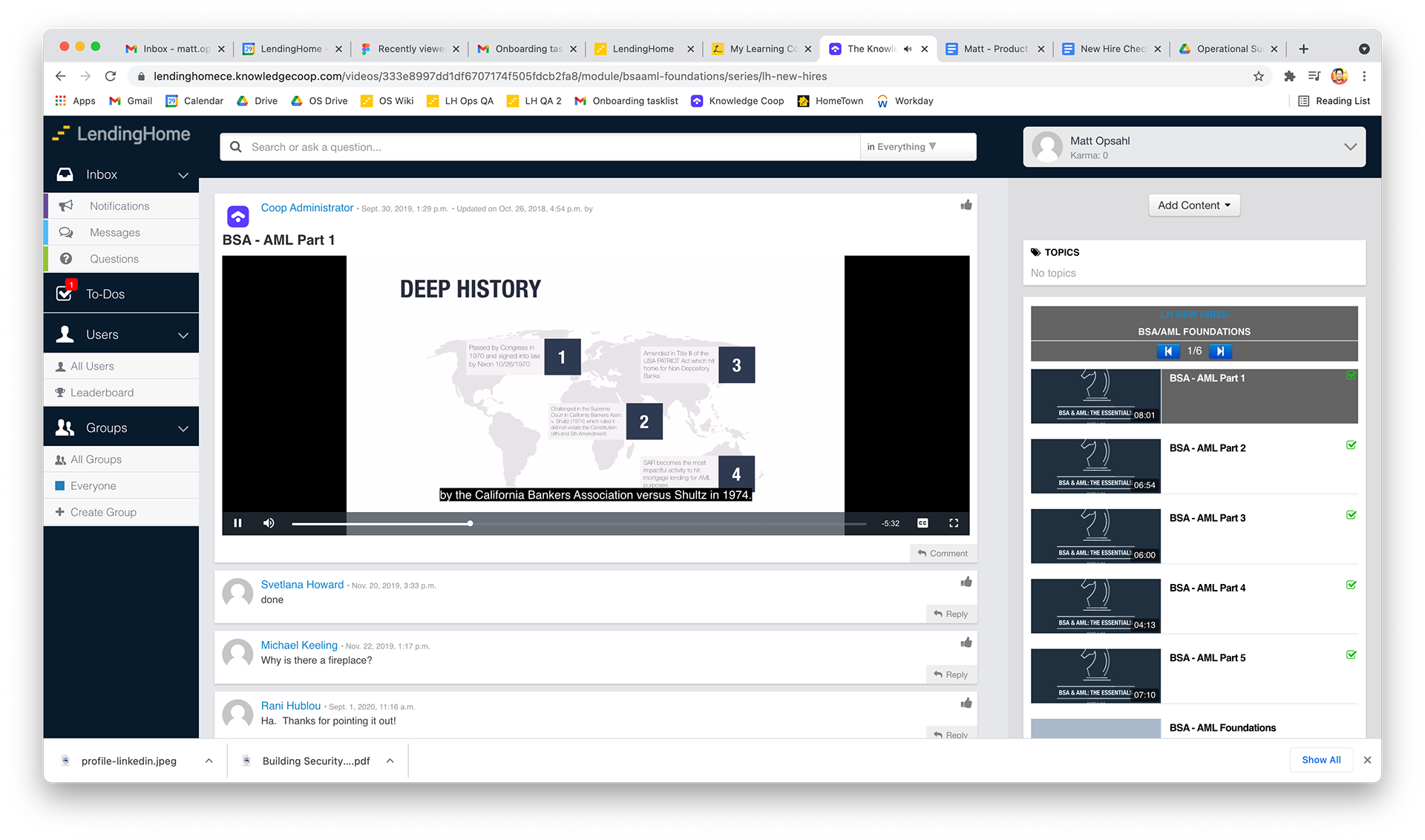Mute the video volume icon

269,523
